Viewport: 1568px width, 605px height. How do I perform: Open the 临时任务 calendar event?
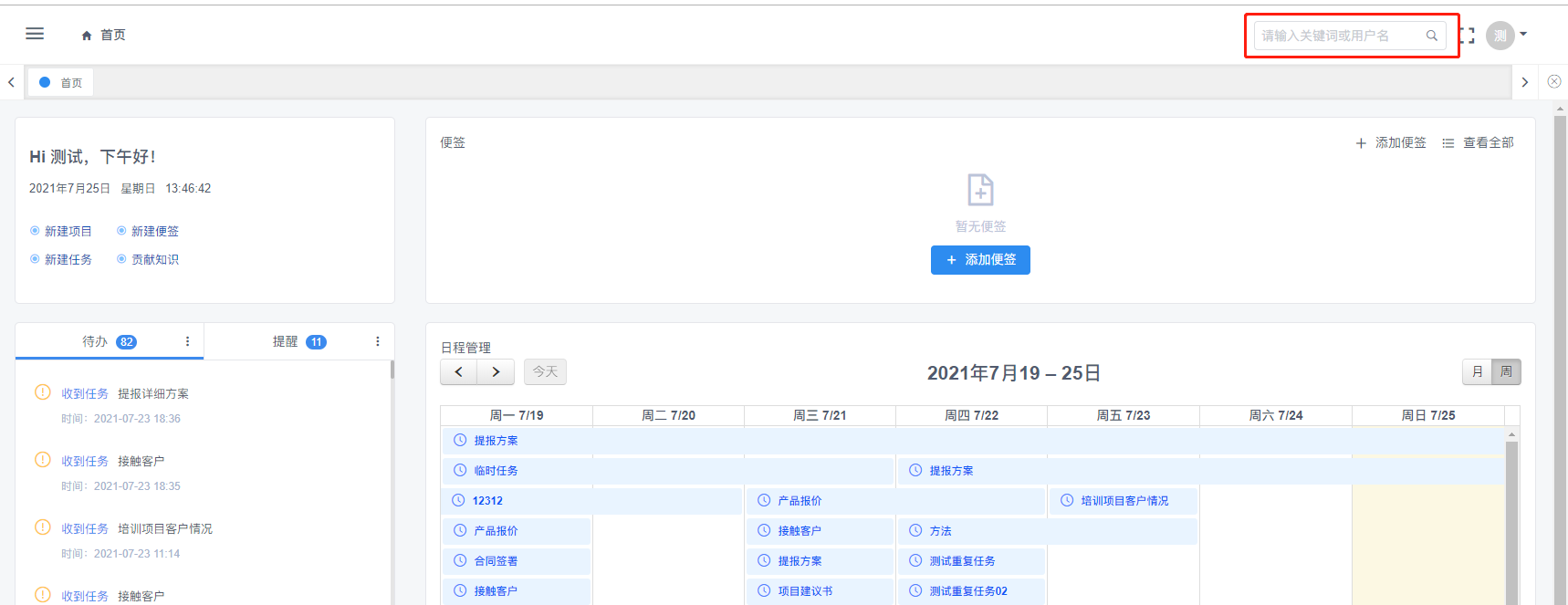click(668, 471)
